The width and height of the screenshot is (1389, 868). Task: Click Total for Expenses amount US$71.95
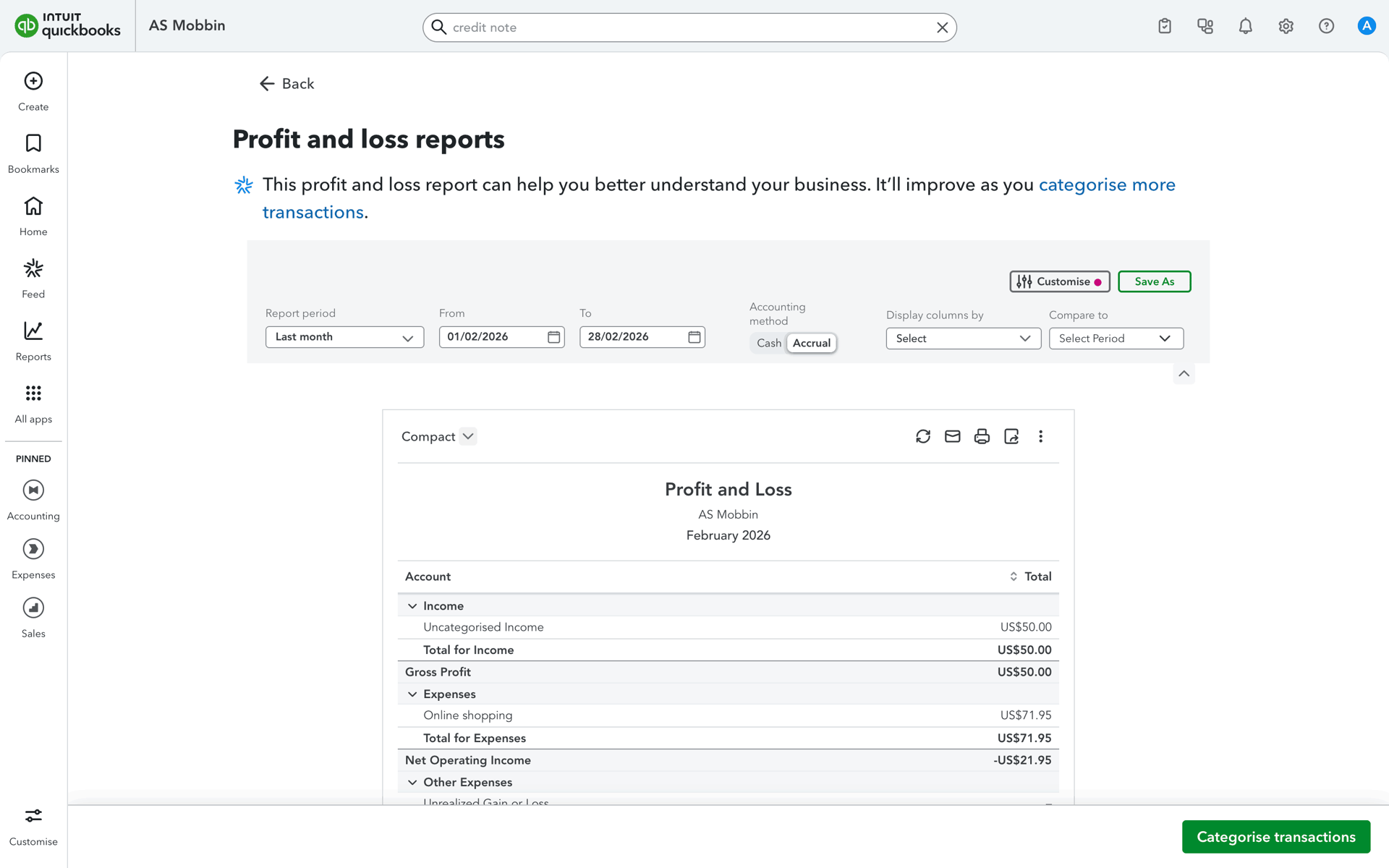tap(1024, 738)
